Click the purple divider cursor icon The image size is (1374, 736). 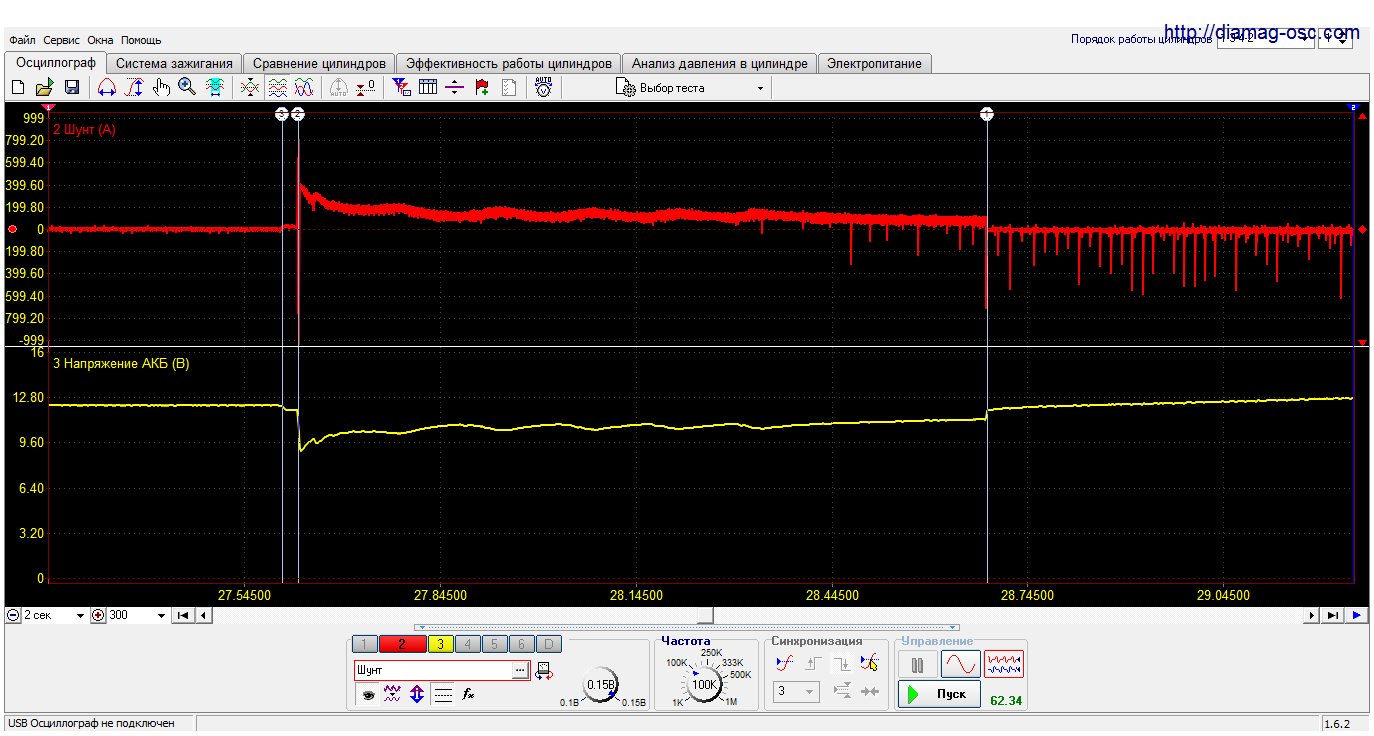(455, 88)
